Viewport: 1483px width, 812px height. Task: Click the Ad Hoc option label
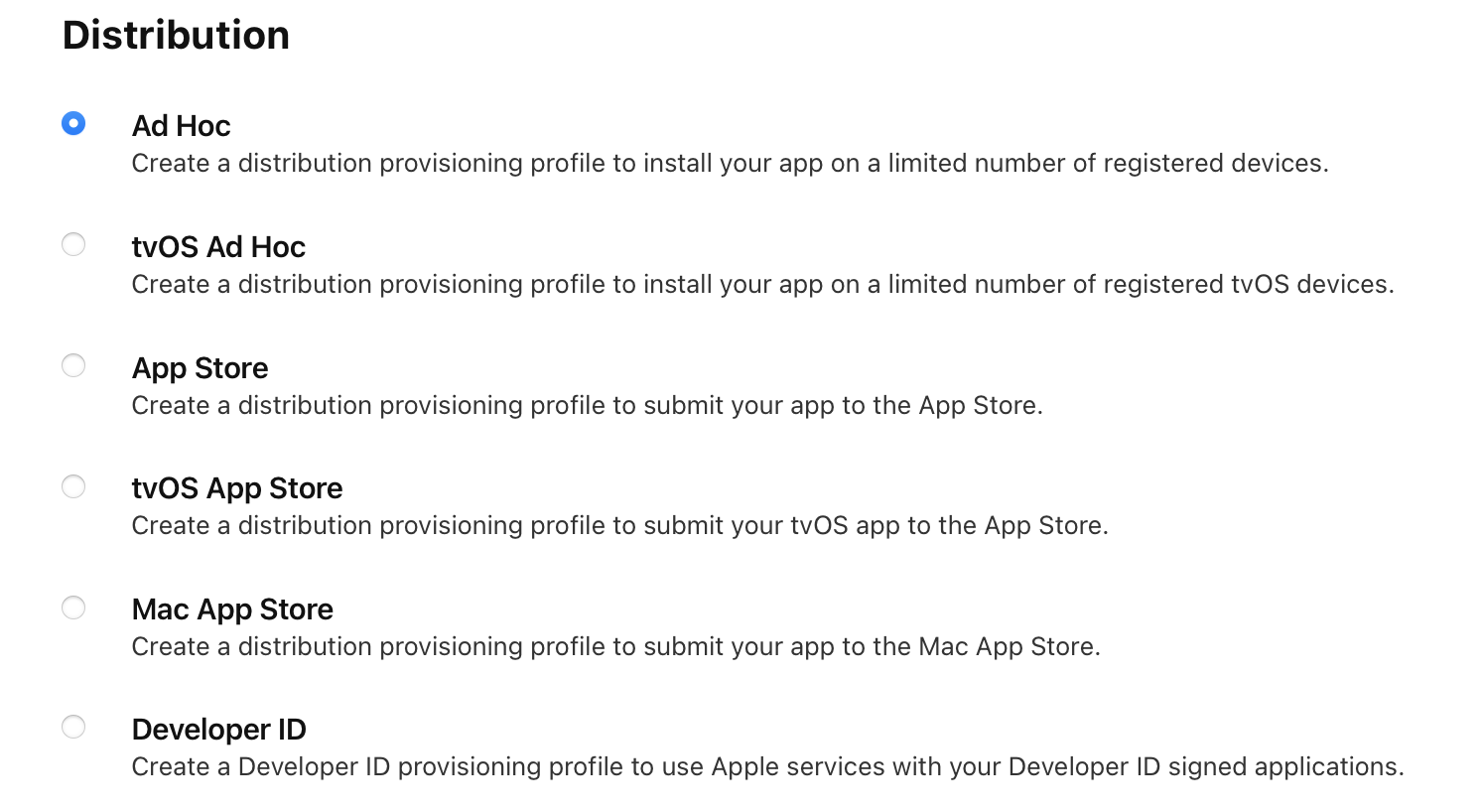click(x=181, y=126)
